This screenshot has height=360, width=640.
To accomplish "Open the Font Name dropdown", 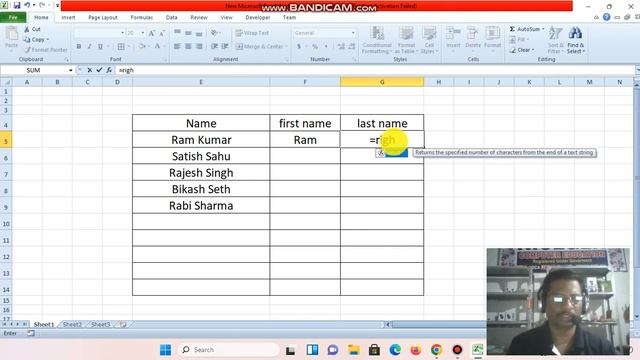I will pos(122,33).
